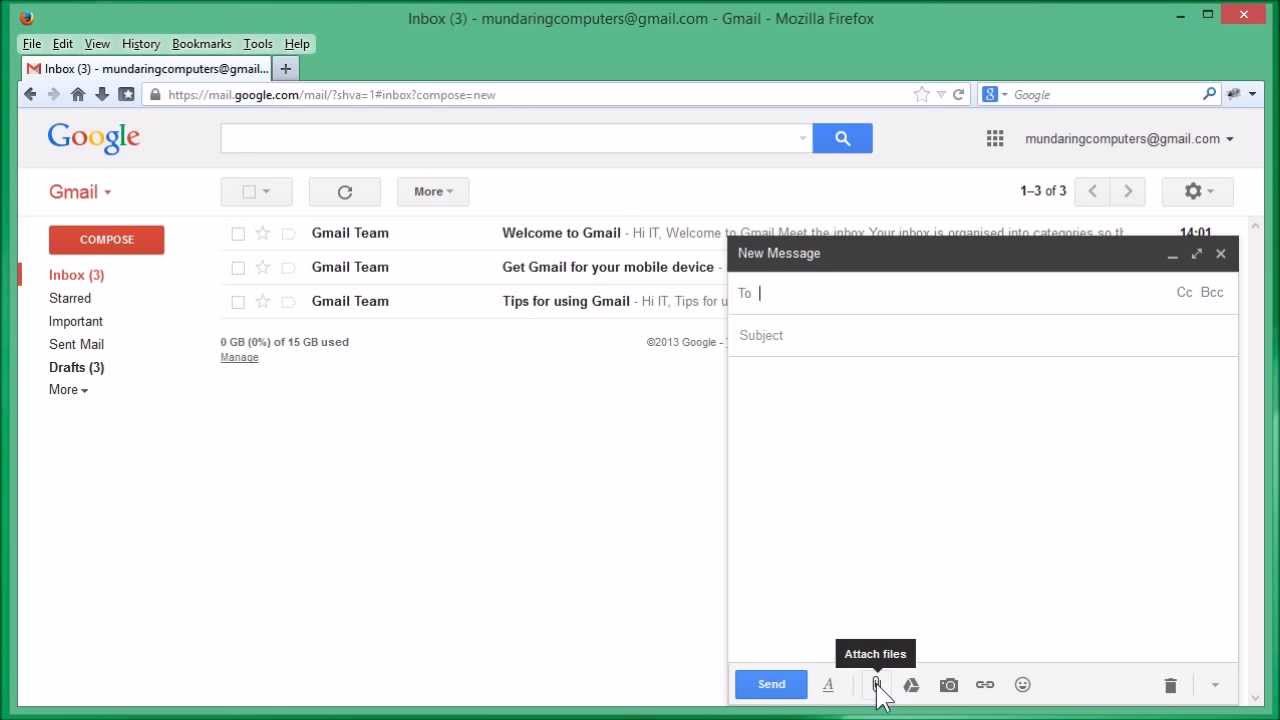
Task: Click the Manage storage link
Action: point(239,358)
